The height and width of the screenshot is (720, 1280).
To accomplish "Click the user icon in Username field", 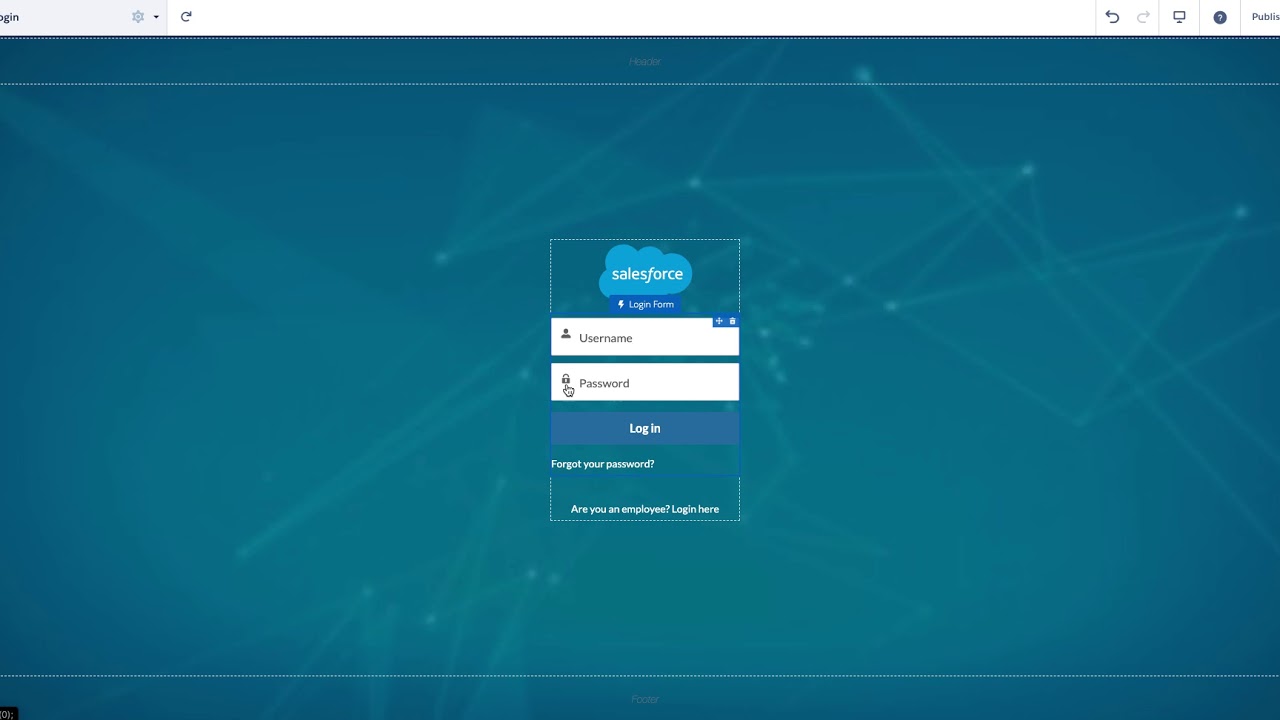I will coord(566,334).
